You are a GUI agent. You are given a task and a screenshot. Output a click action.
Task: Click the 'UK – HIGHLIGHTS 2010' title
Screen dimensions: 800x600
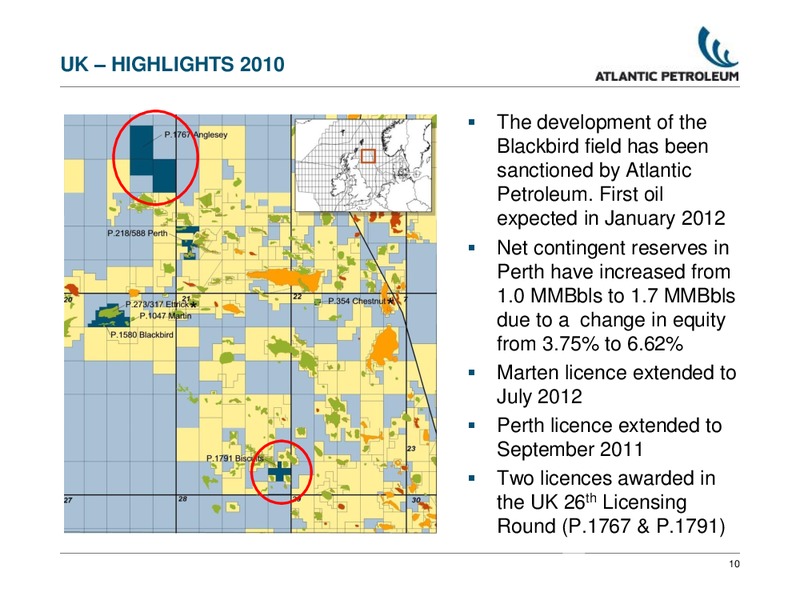coord(172,64)
